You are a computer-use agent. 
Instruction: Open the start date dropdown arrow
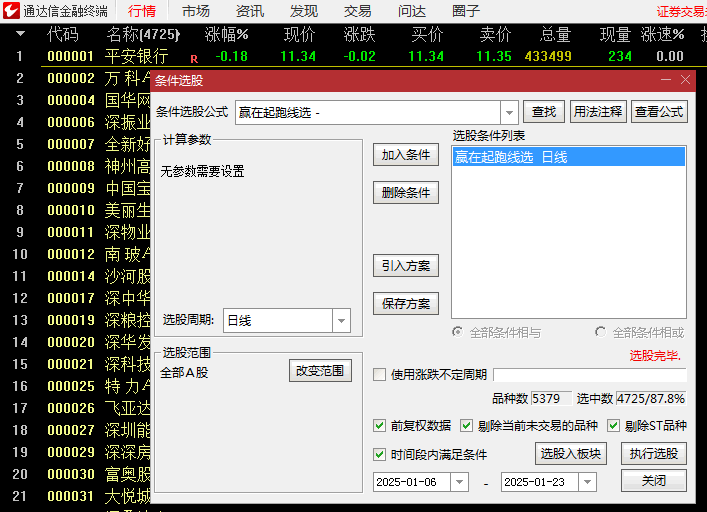pos(459,482)
